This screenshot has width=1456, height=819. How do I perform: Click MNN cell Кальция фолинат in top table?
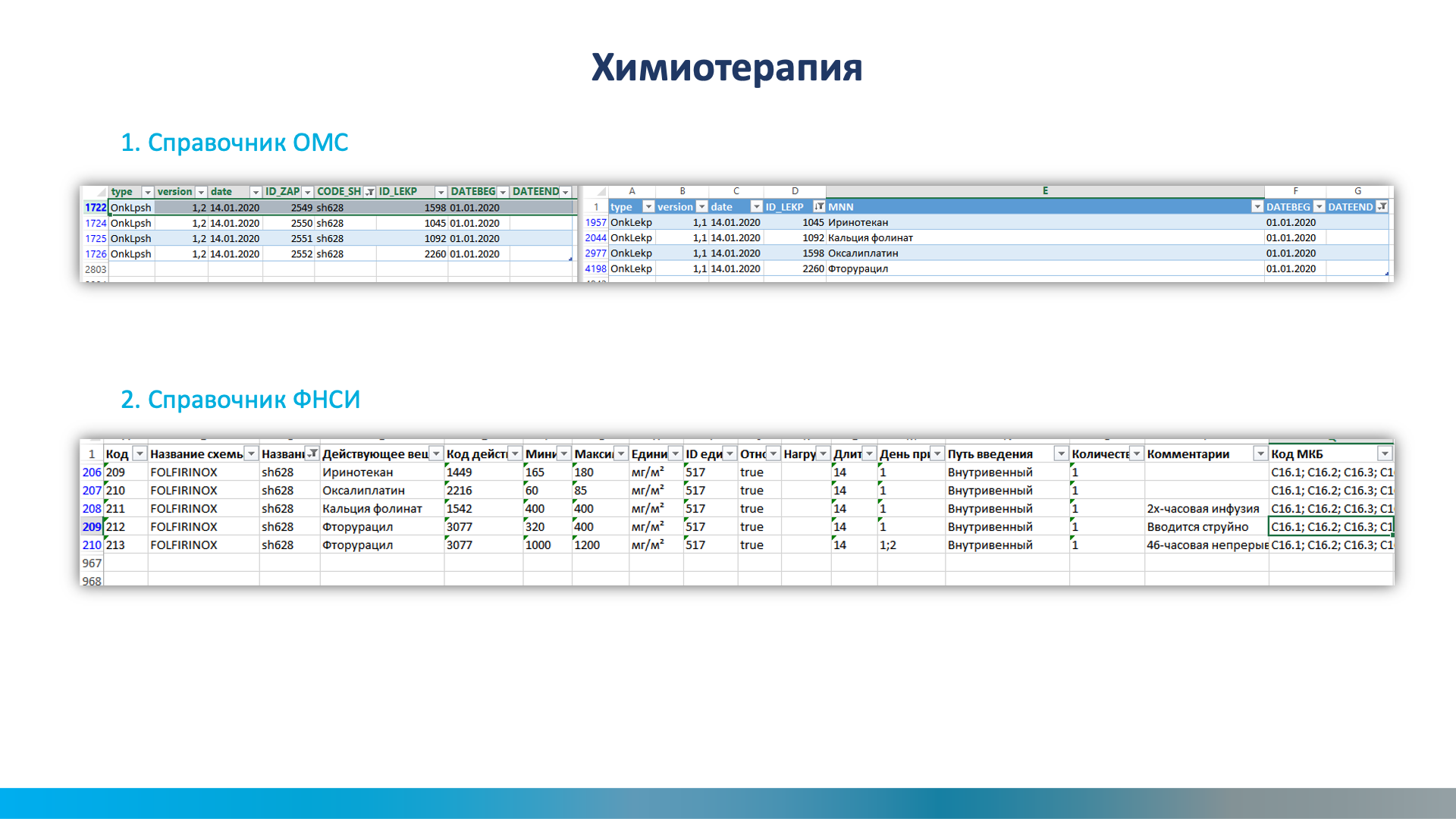pos(1045,238)
